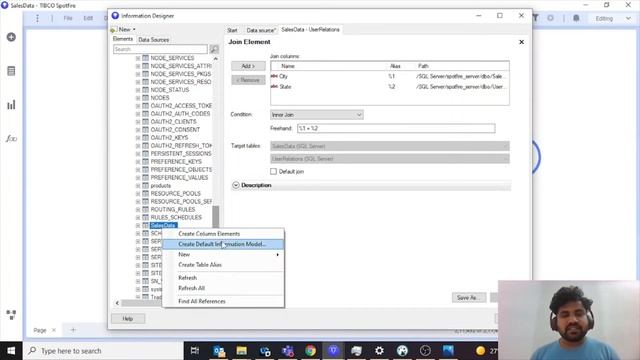Switch to the Start tab

click(232, 30)
